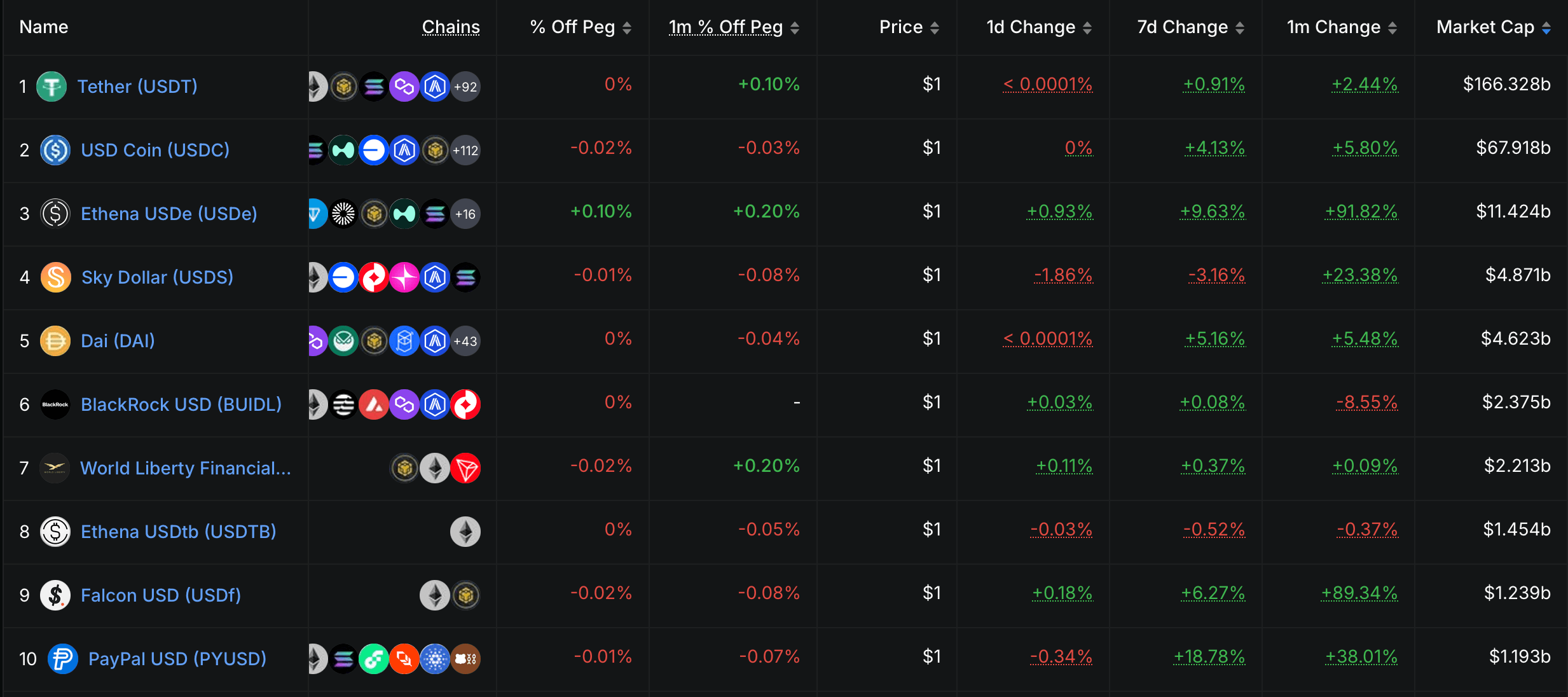Click Ethena USDe's +91.82% 1m change link
Viewport: 1568px width, 697px height.
[1361, 212]
